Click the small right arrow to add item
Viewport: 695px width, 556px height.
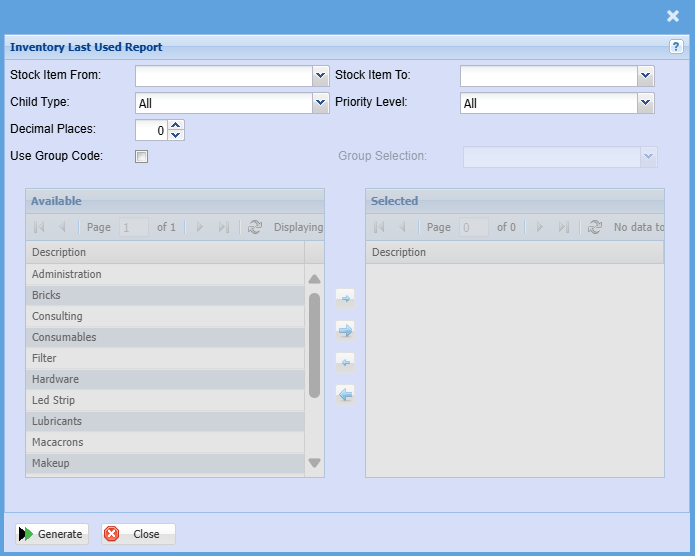(345, 298)
